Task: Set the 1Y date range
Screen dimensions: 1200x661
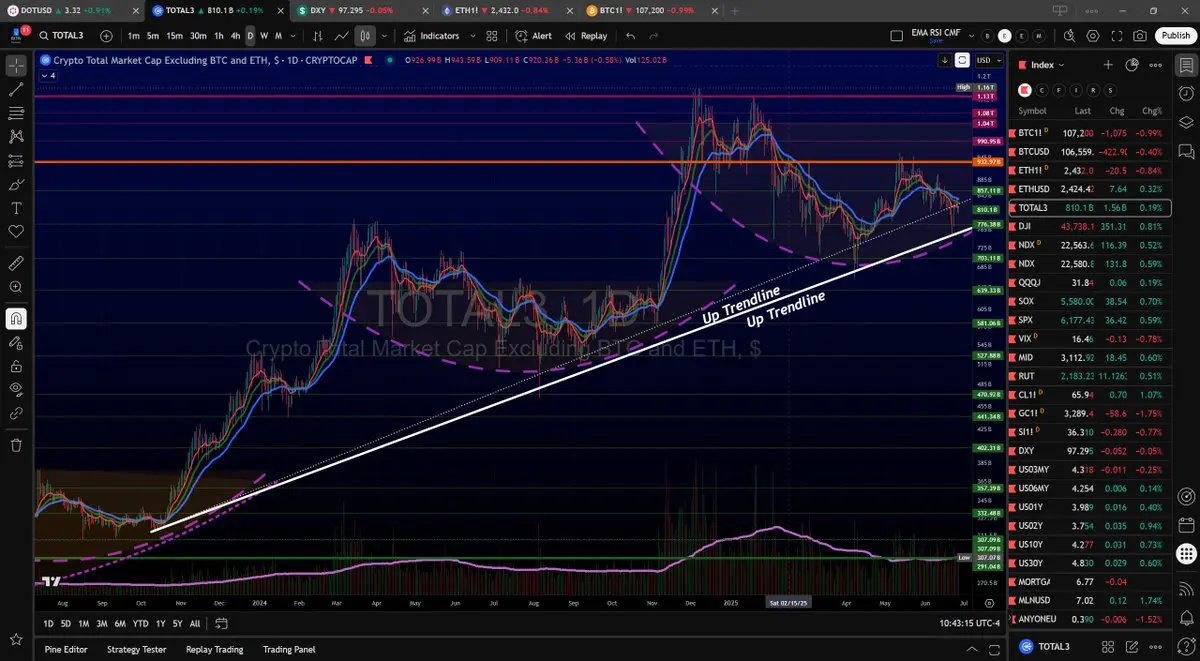Action: click(x=161, y=623)
